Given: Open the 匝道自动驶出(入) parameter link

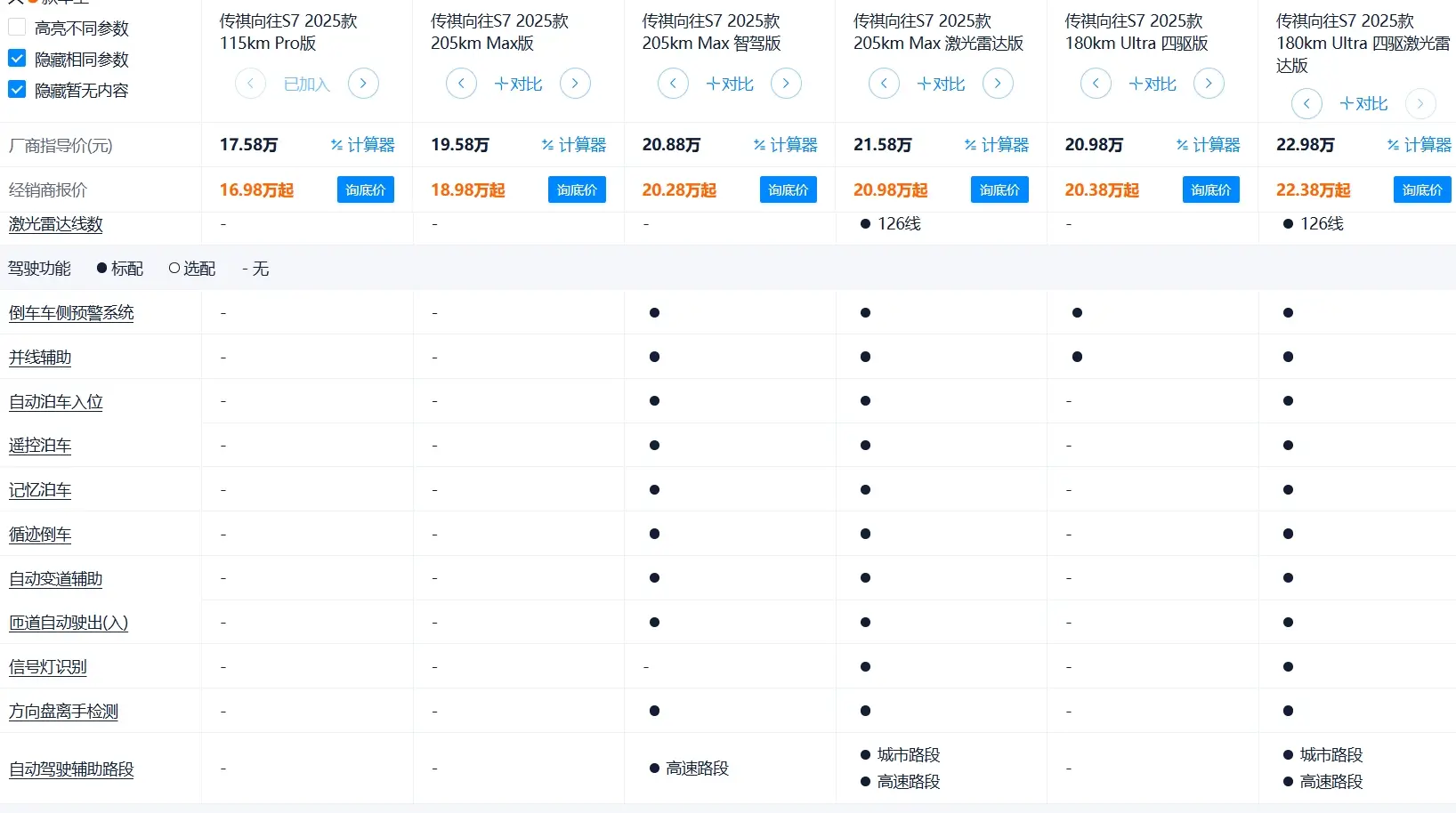Looking at the screenshot, I should [69, 623].
